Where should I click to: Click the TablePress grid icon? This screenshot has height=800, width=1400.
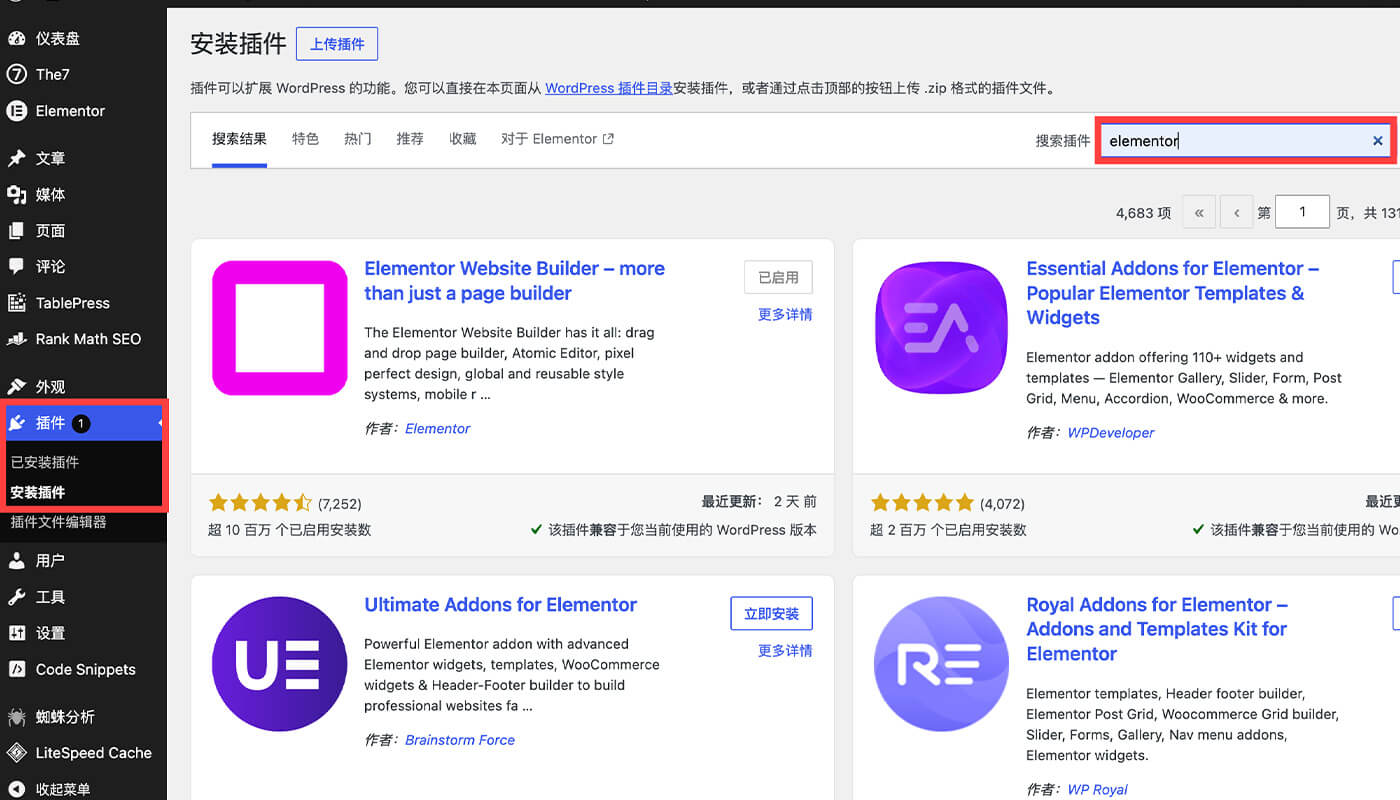(x=16, y=303)
